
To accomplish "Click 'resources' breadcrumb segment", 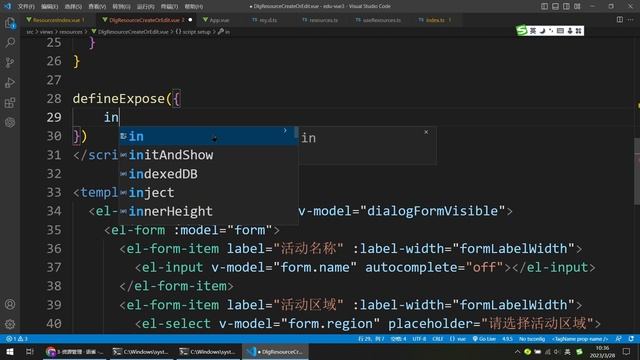I will pos(71,32).
